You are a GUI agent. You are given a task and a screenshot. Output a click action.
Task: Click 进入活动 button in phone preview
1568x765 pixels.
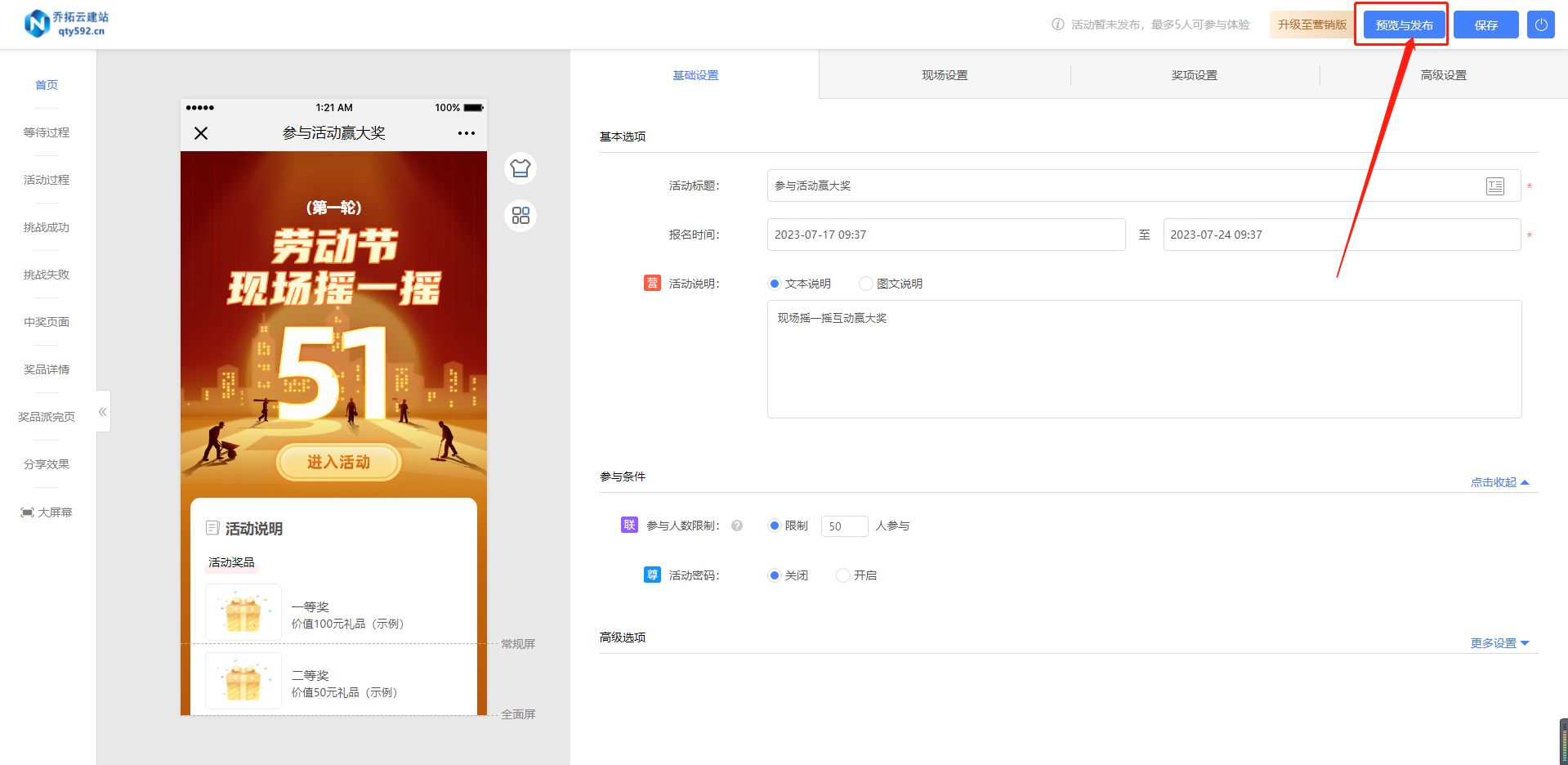[338, 463]
